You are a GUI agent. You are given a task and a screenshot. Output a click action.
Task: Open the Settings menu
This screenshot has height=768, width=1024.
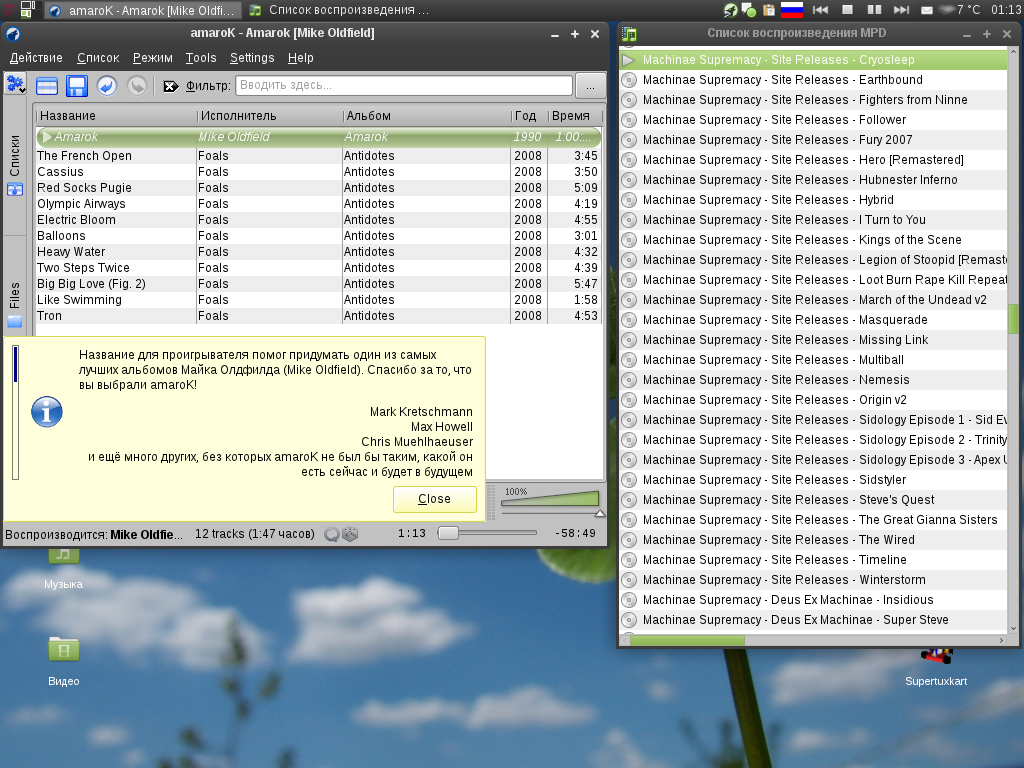[252, 58]
